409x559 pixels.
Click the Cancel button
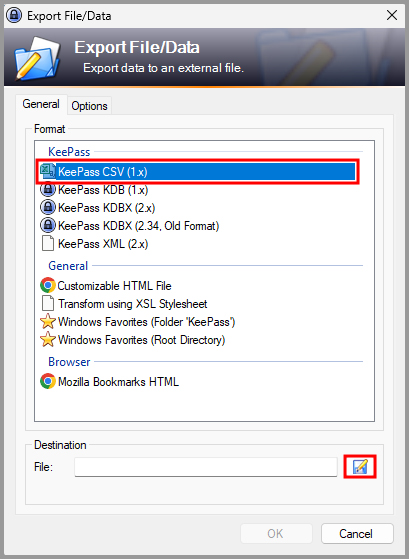(x=357, y=533)
